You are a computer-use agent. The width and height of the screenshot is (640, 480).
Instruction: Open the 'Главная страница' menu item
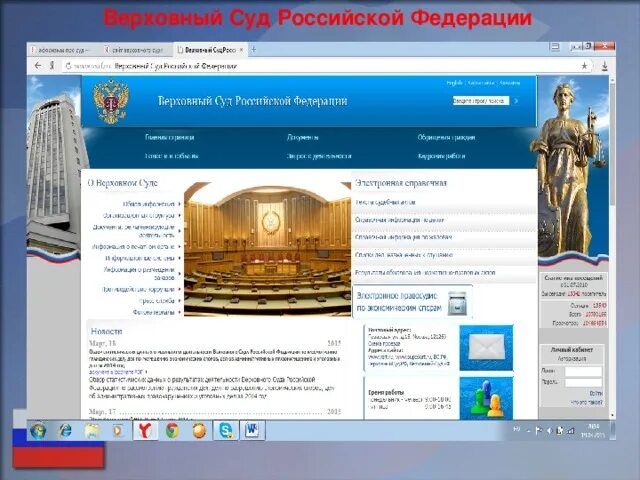[x=169, y=137]
